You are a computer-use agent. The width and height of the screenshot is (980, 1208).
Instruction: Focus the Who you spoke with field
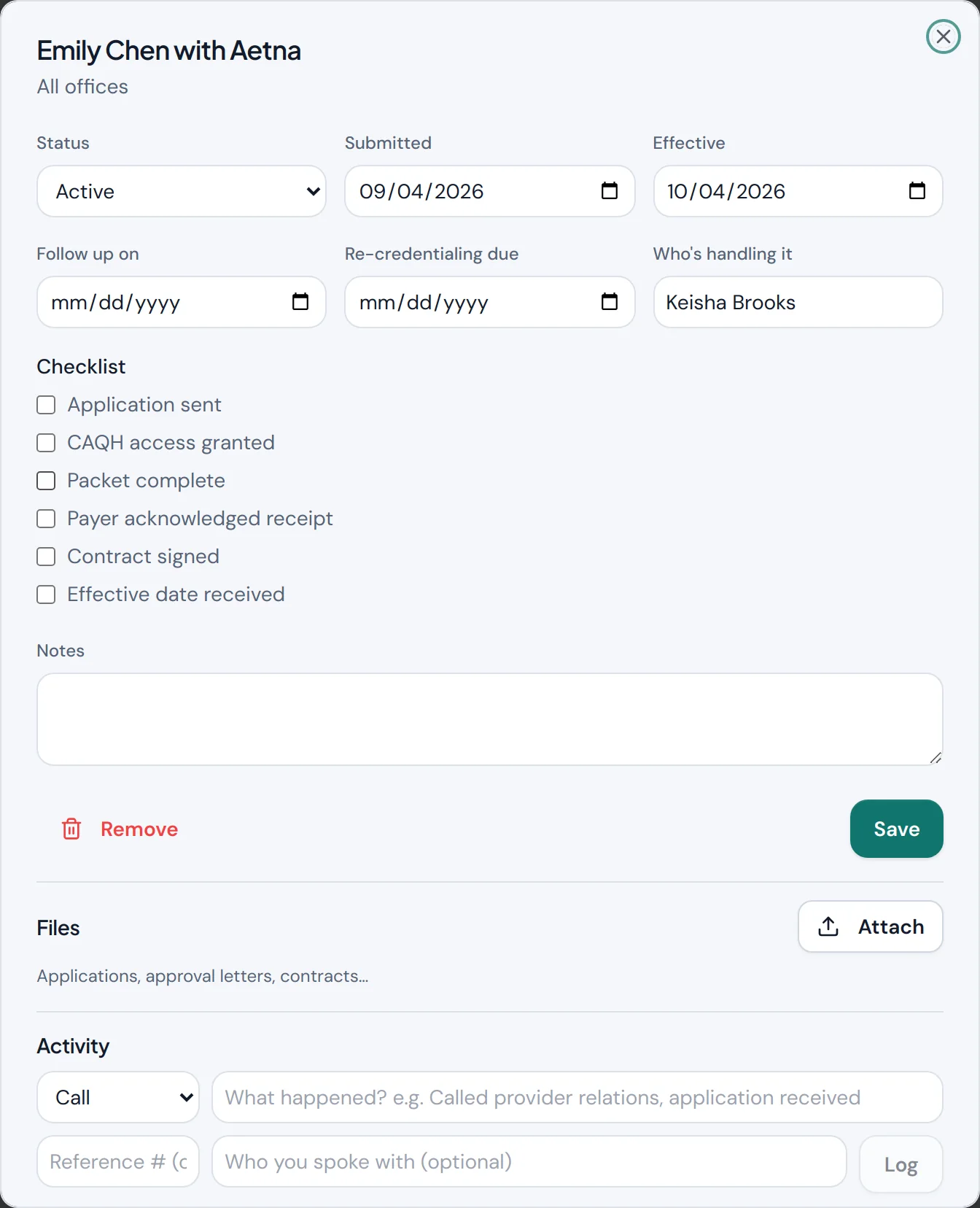[x=529, y=1161]
